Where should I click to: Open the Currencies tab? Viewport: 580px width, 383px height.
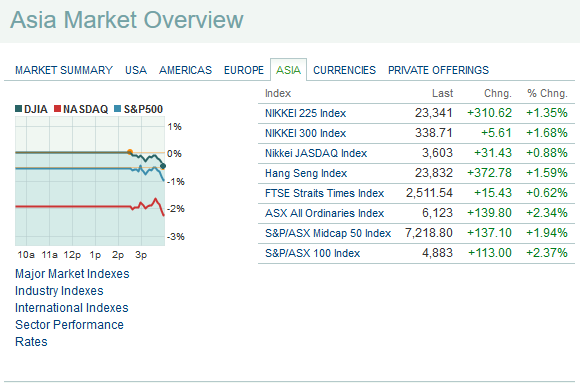pyautogui.click(x=344, y=70)
